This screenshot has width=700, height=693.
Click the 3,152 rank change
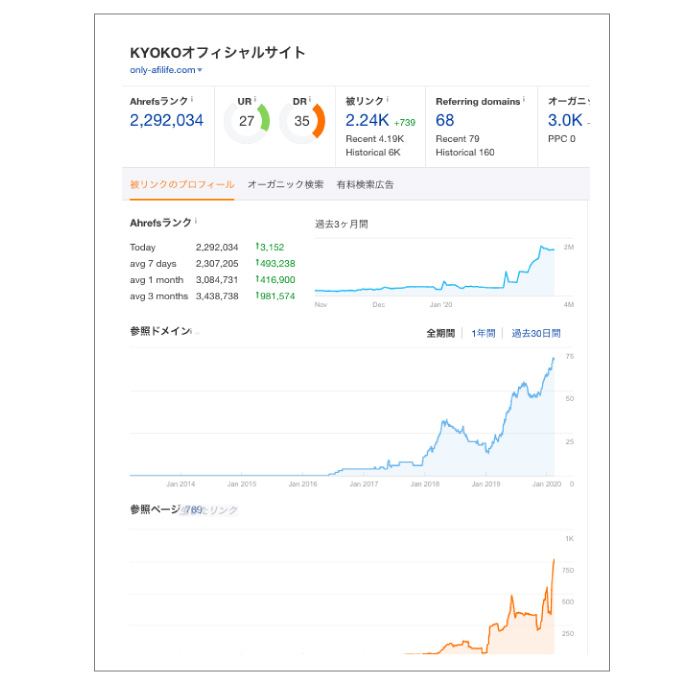(x=270, y=247)
